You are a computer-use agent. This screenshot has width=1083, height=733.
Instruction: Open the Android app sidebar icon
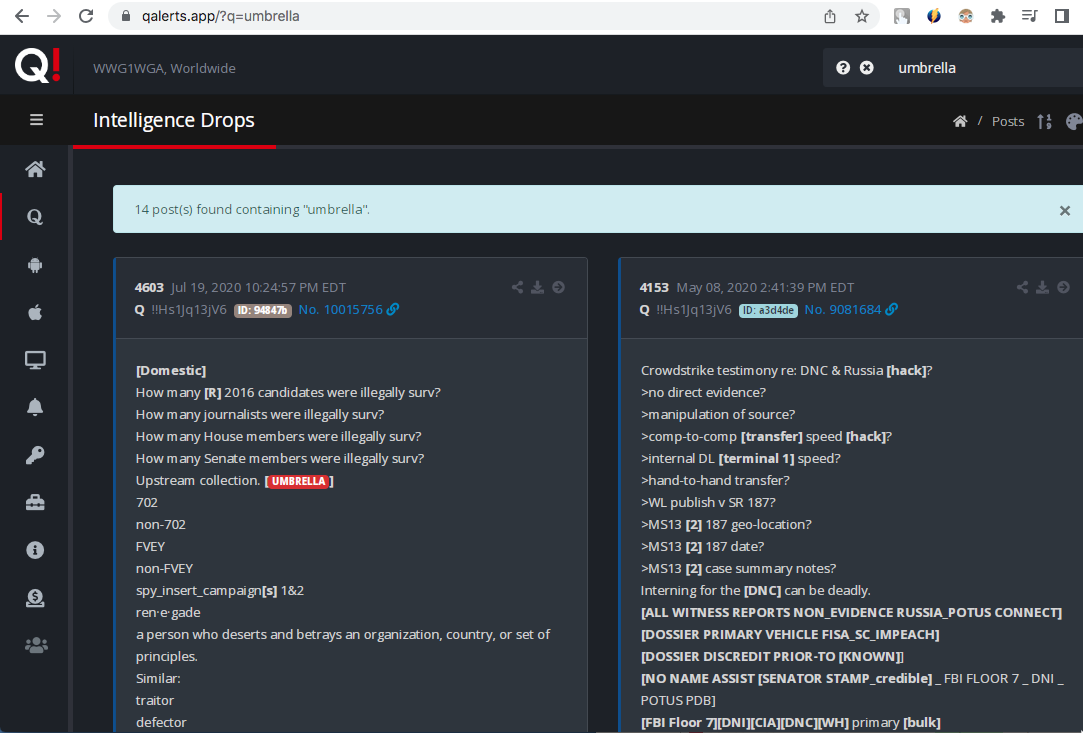35,265
